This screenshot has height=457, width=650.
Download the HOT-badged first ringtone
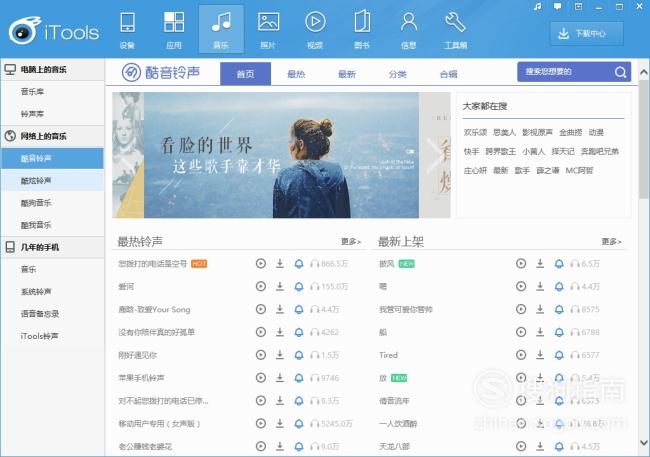pyautogui.click(x=280, y=264)
